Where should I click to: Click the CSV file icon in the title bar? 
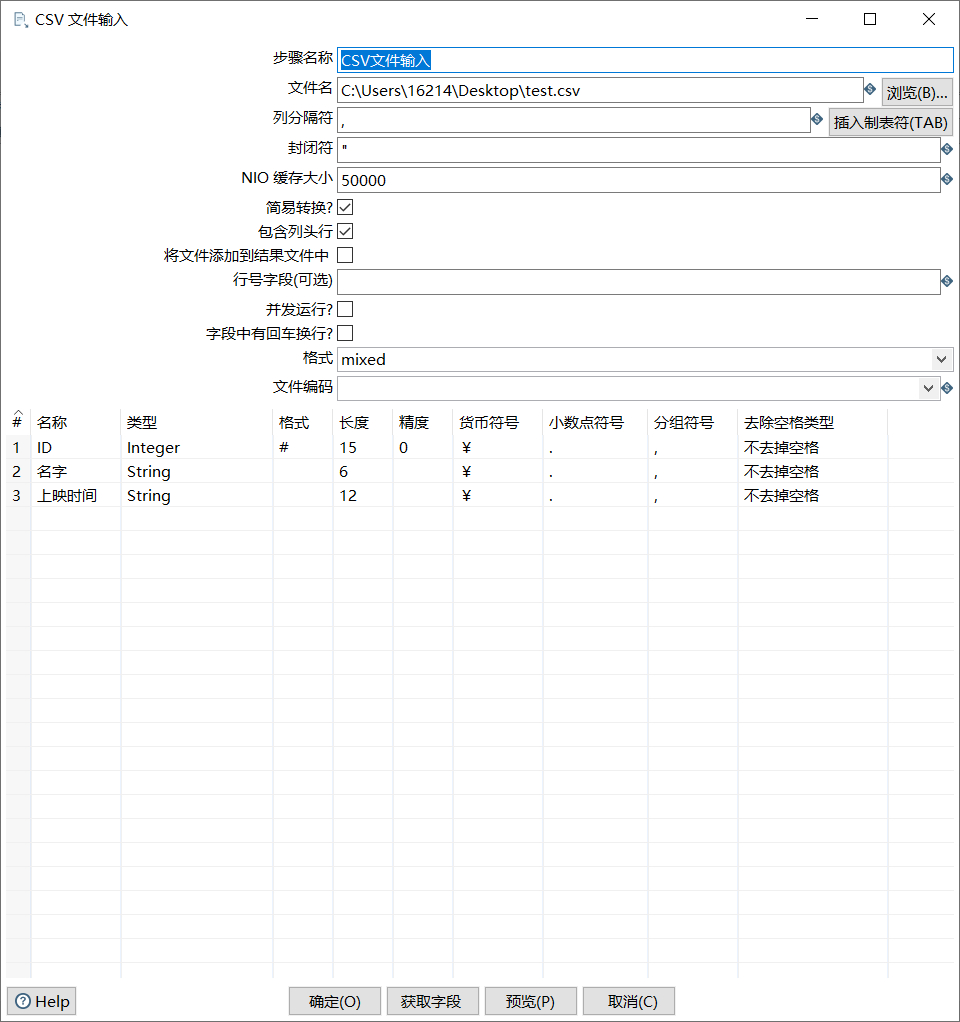coord(19,19)
